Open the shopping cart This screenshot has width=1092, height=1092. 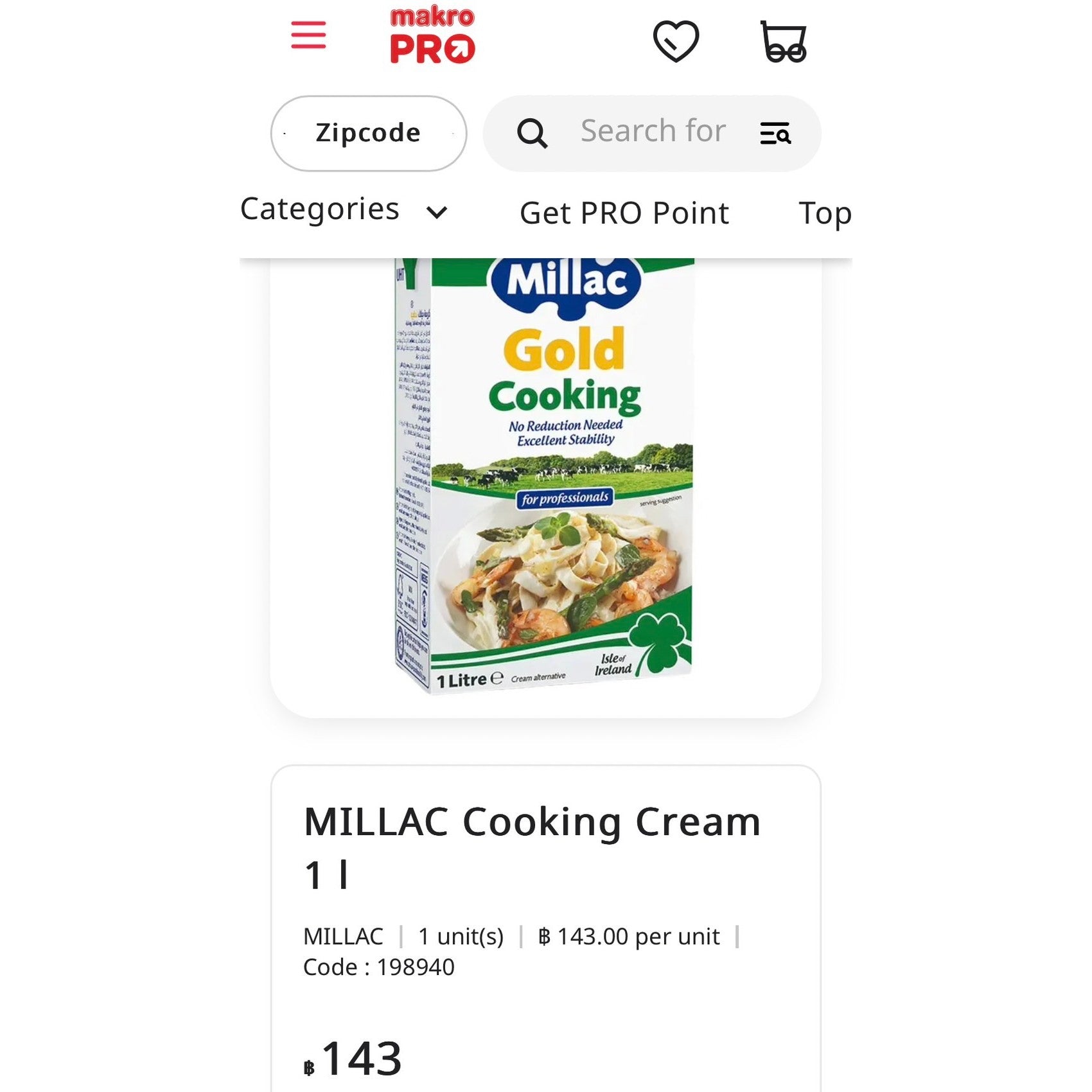click(783, 42)
